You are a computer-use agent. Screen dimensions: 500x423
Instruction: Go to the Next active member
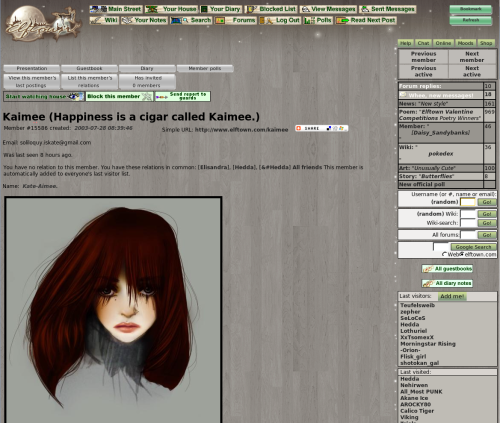[x=472, y=71]
